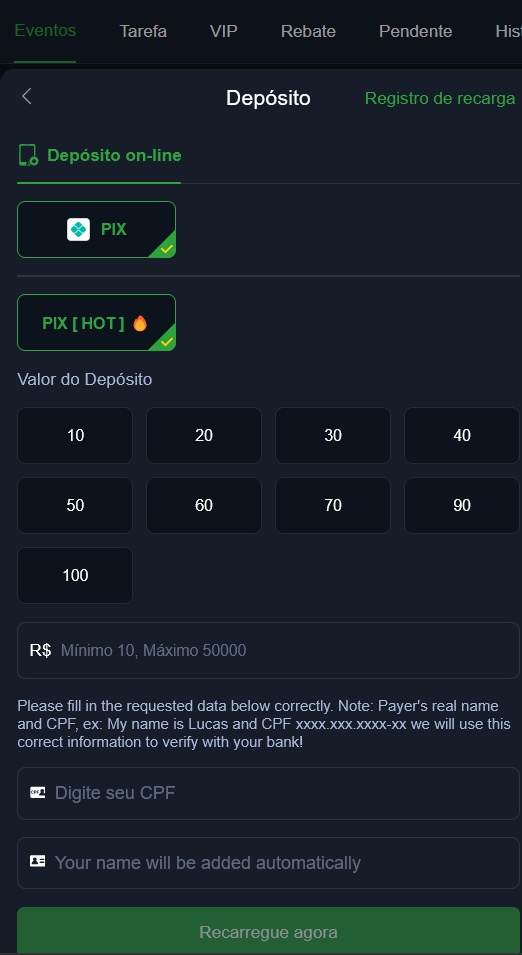Go to the Rebate tab
Screen dimensions: 522x955
(x=308, y=31)
